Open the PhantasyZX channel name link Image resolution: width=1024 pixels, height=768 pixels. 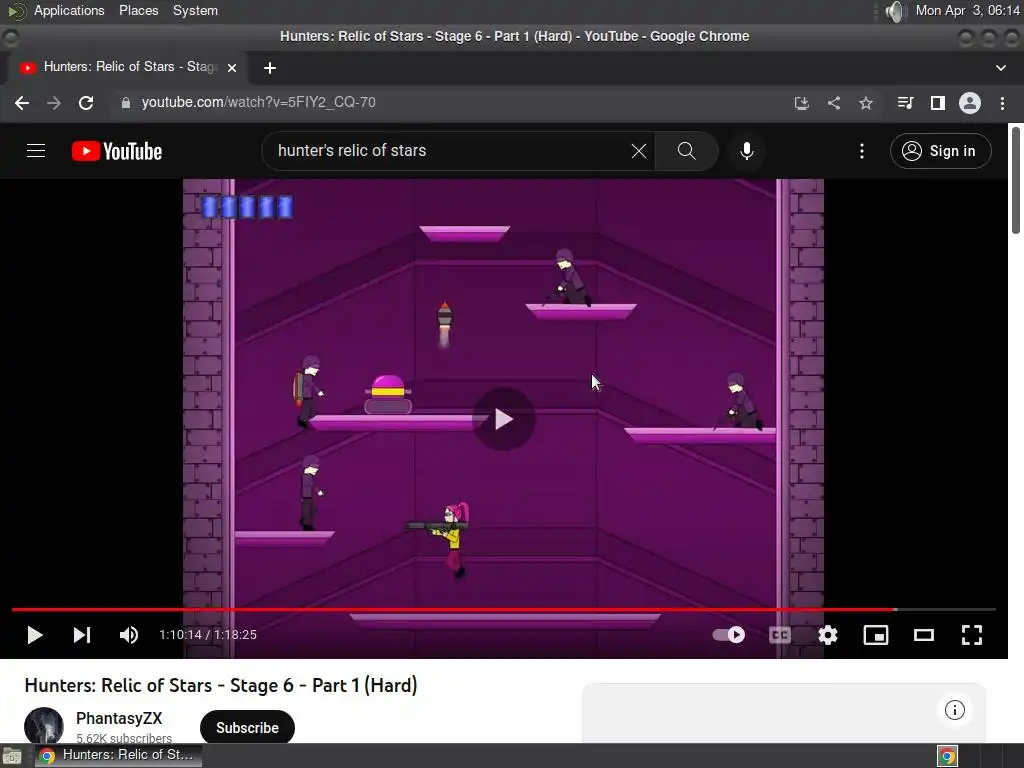coord(119,718)
